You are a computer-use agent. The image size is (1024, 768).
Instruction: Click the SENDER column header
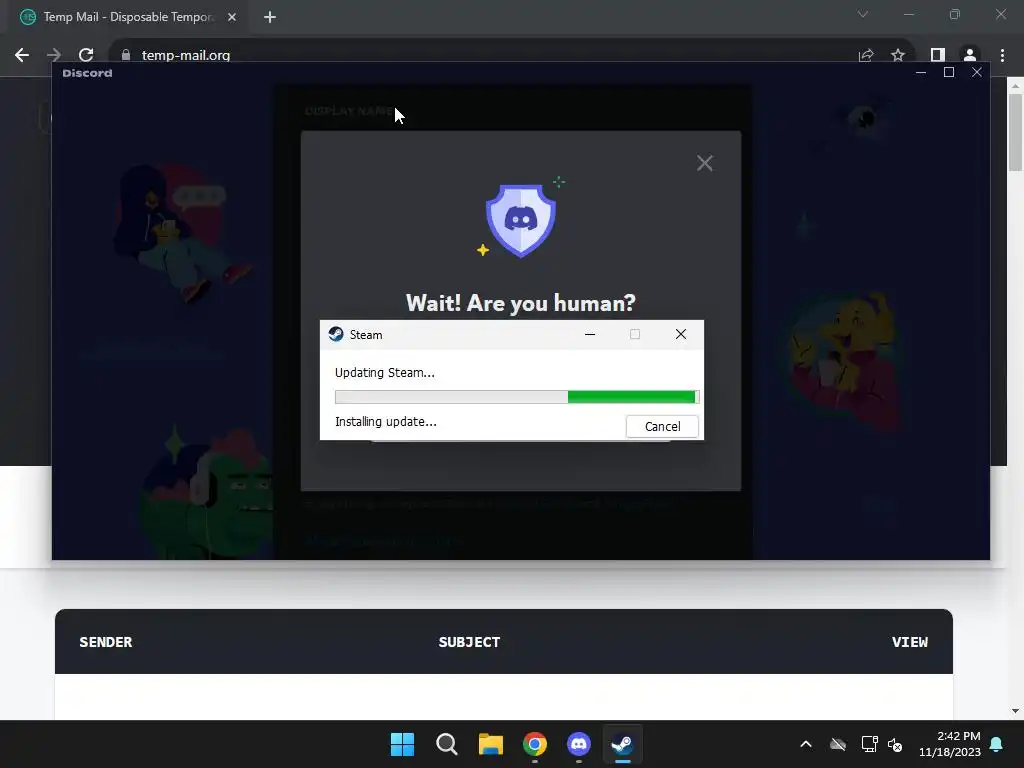point(106,642)
